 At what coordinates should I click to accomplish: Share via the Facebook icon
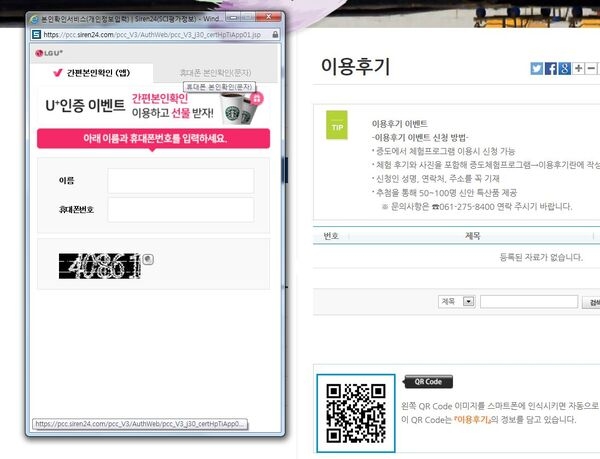coord(551,68)
